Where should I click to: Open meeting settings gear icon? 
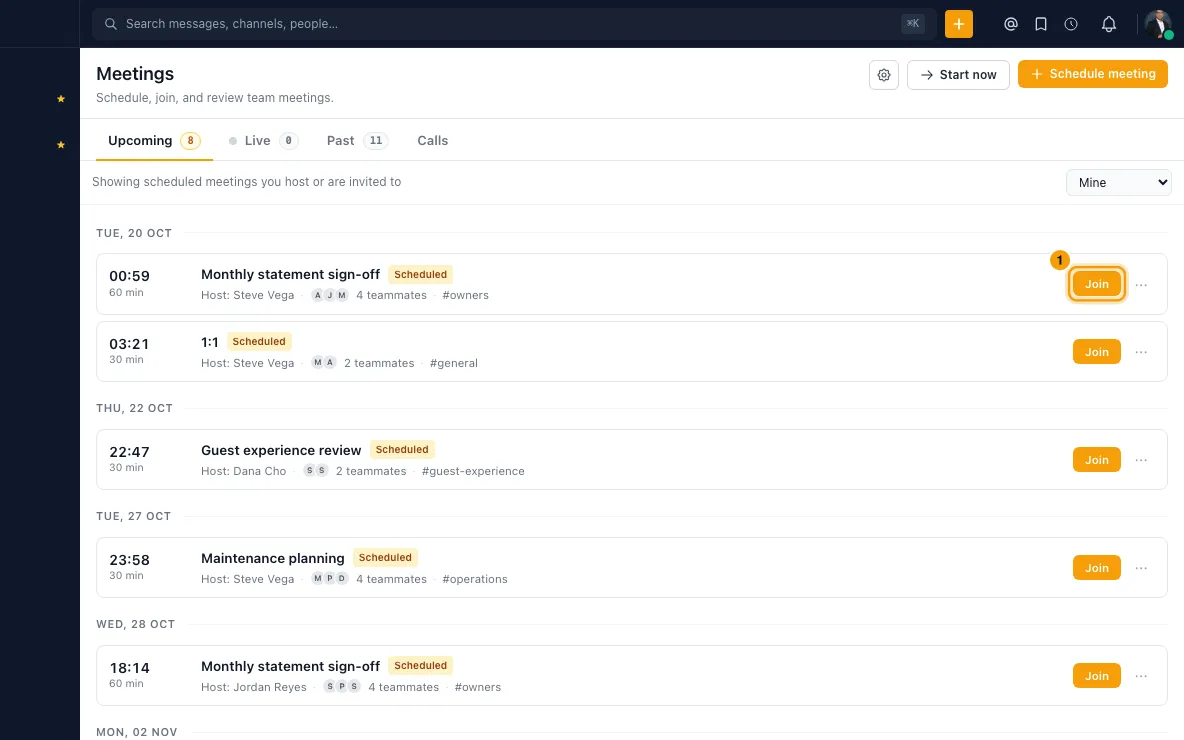click(883, 75)
